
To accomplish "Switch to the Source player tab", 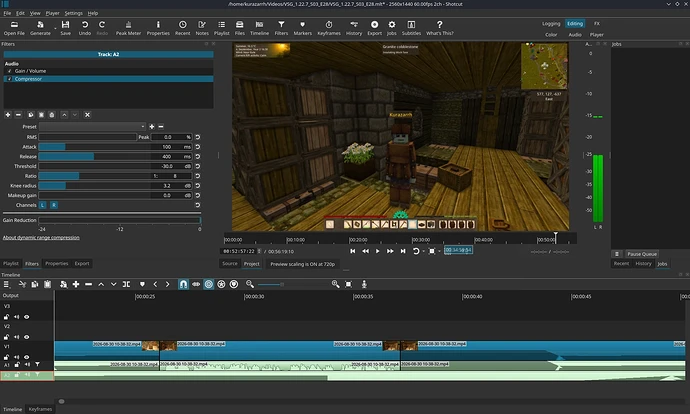I will click(x=230, y=264).
